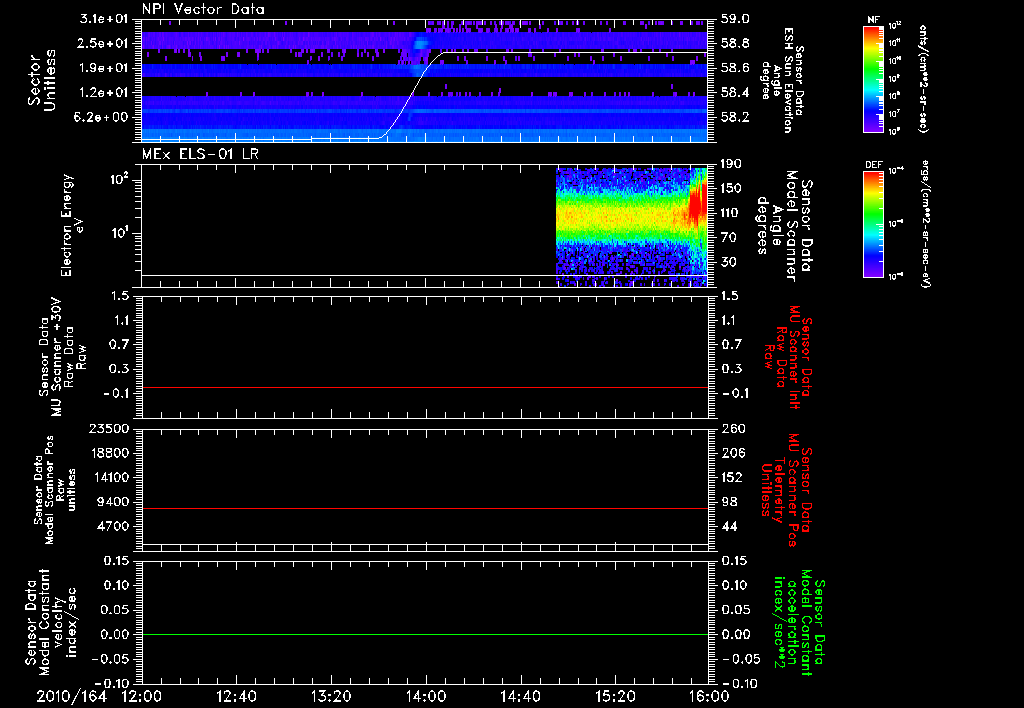
Task: Click the 260 telemetry position tick
Action: [x=733, y=428]
